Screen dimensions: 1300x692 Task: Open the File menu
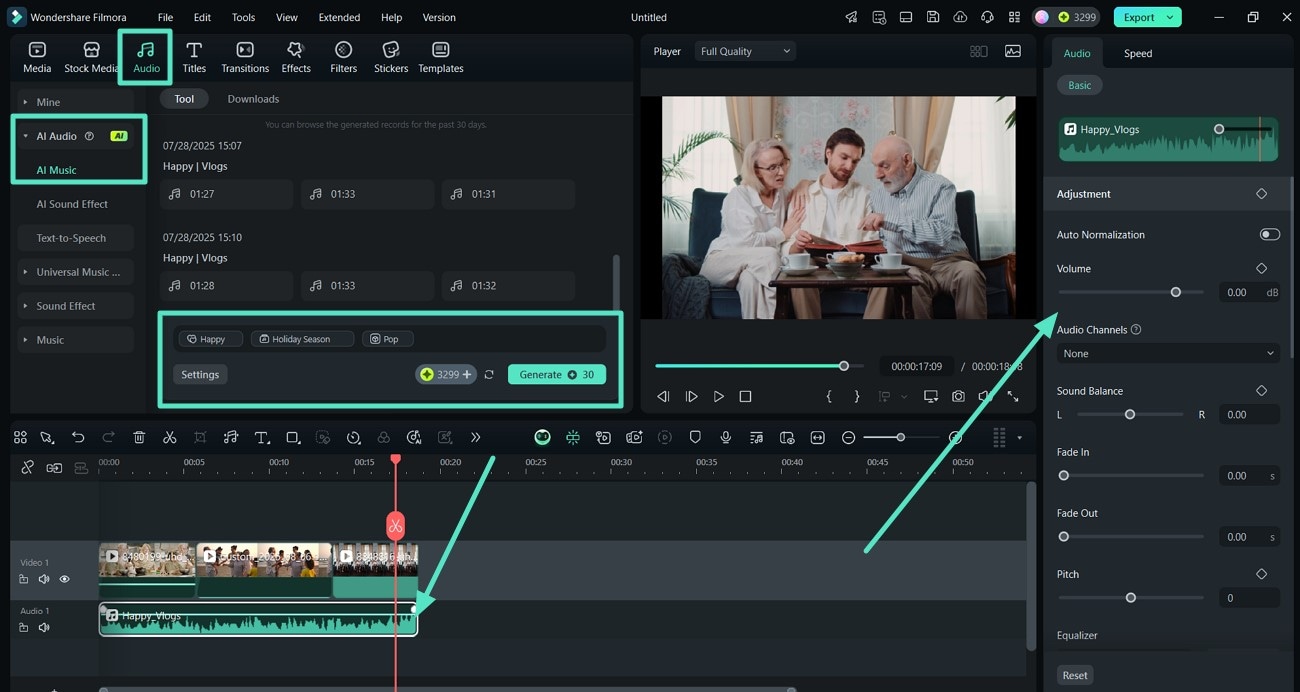click(165, 17)
